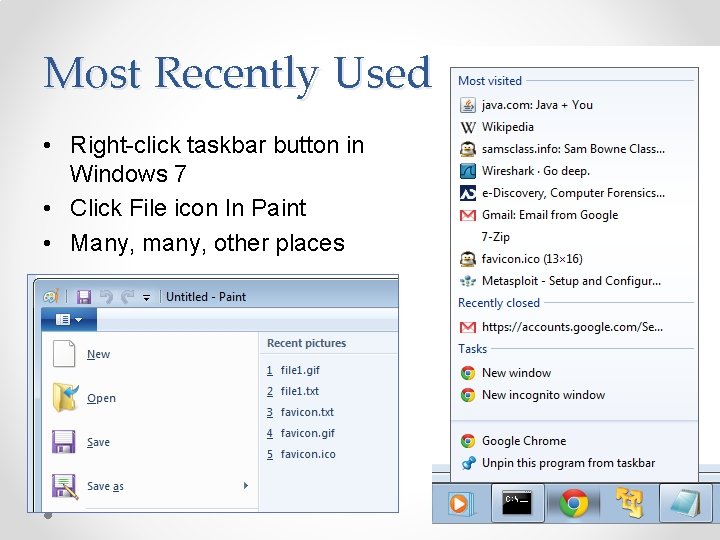Image resolution: width=720 pixels, height=540 pixels.
Task: Click Chrome icon beside Google Chrome entry
Action: coord(467,441)
